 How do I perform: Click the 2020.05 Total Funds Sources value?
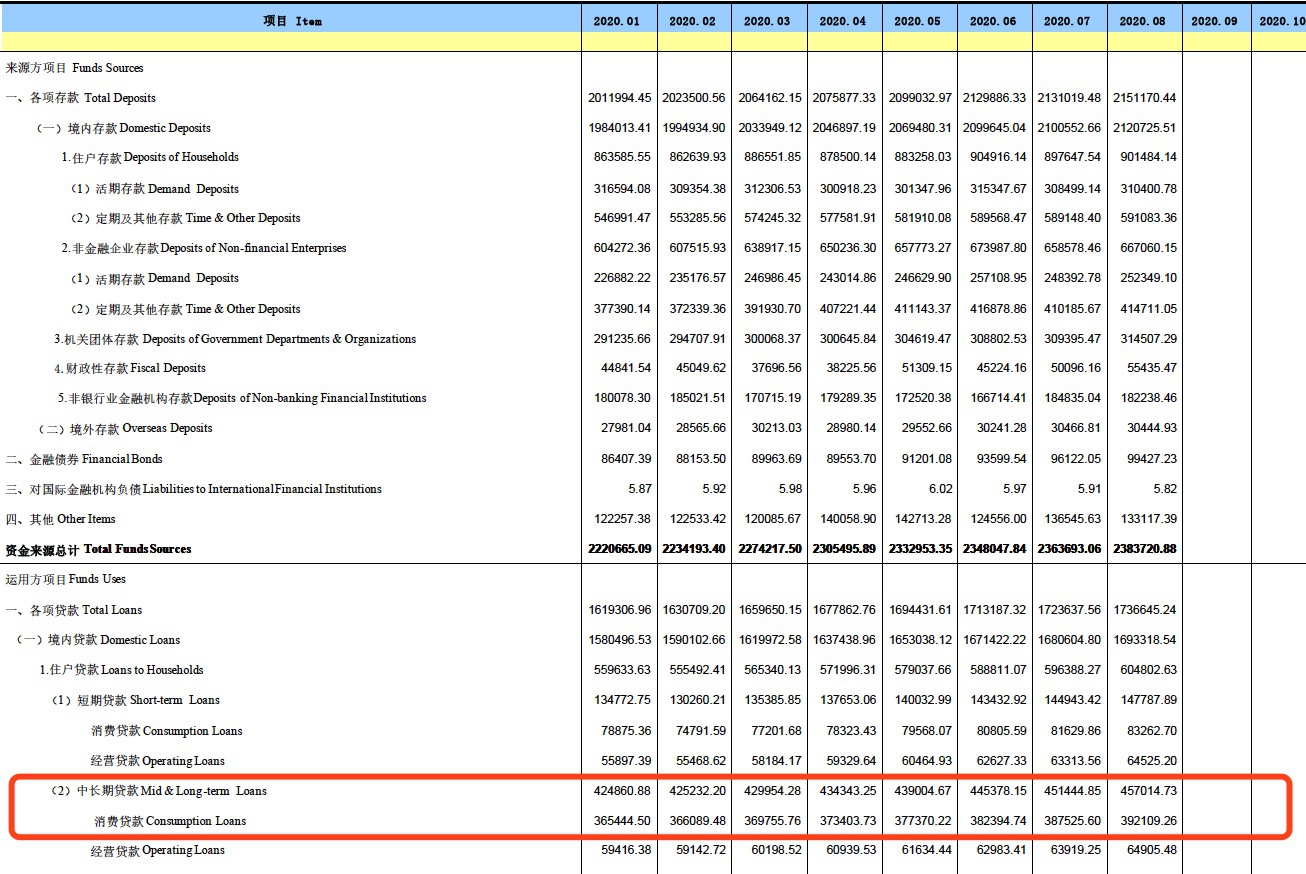(x=919, y=549)
